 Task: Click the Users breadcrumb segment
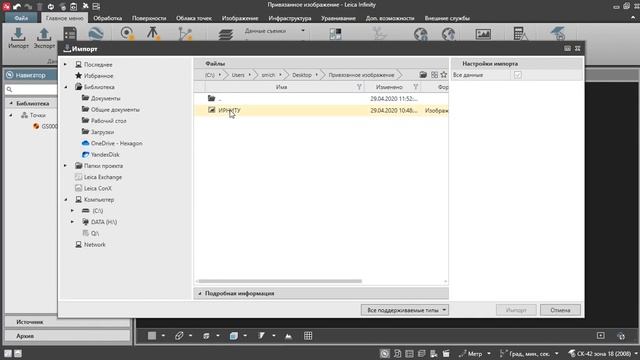click(238, 75)
